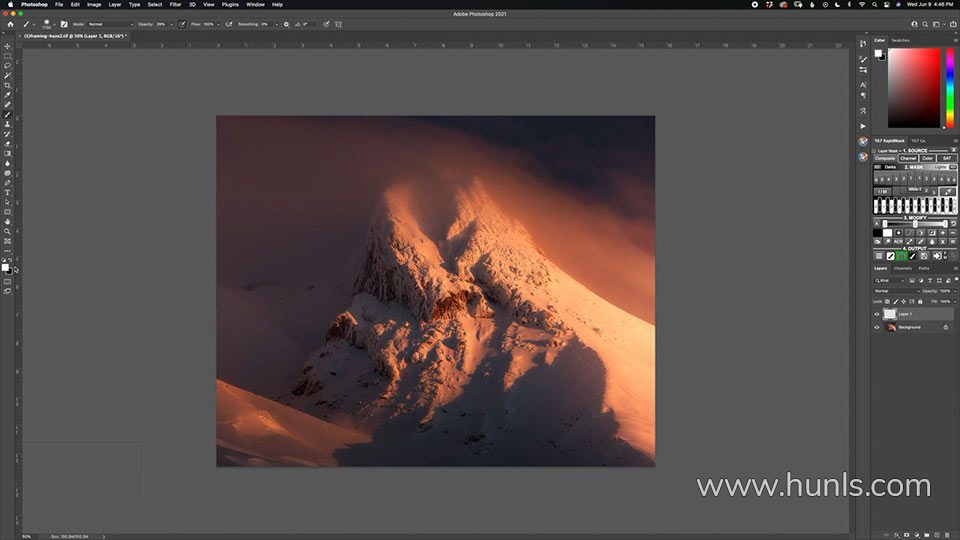
Task: Select the Lasso tool
Action: tap(7, 65)
